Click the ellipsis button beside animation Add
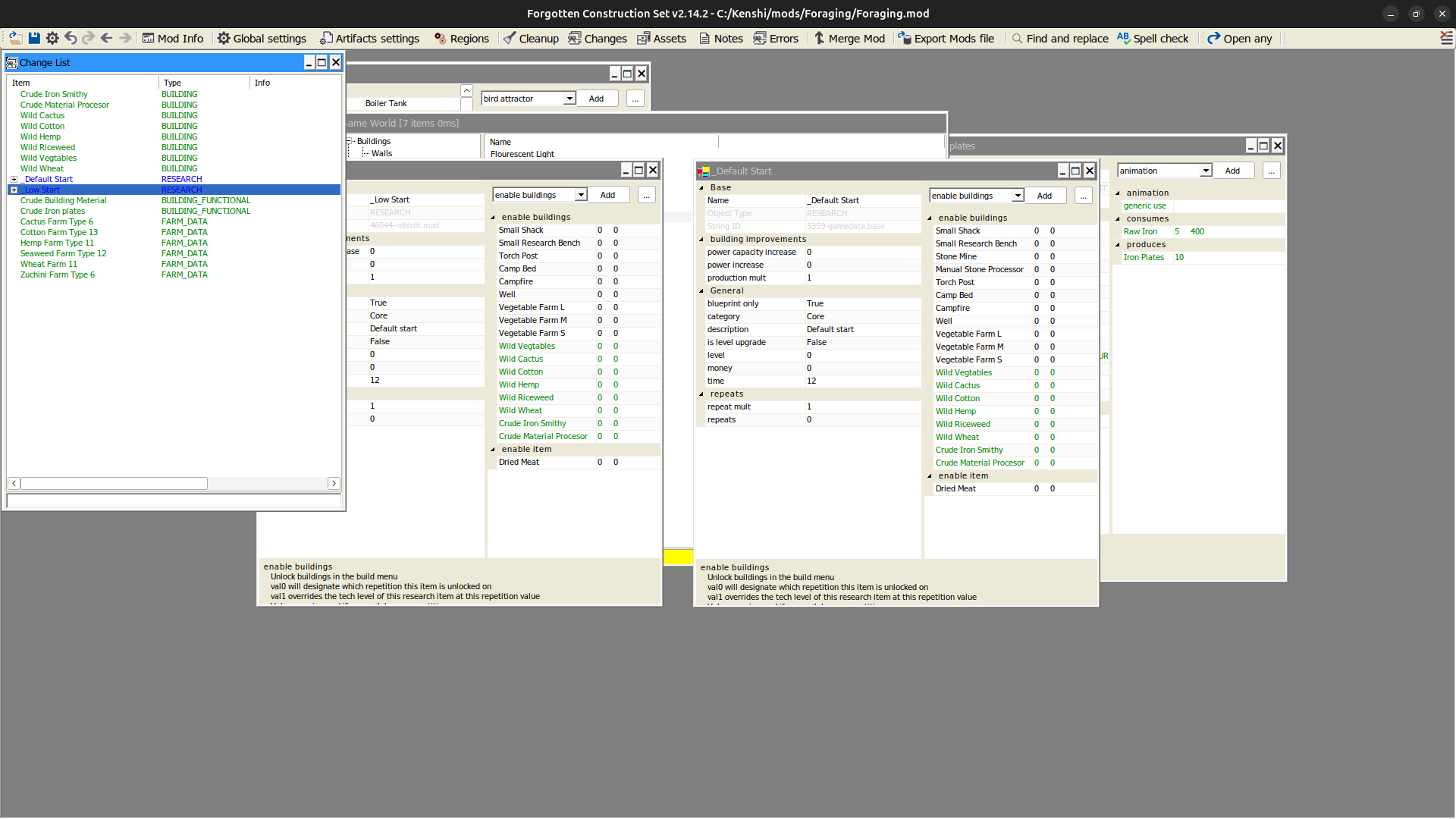The height and width of the screenshot is (819, 1456). (1272, 171)
